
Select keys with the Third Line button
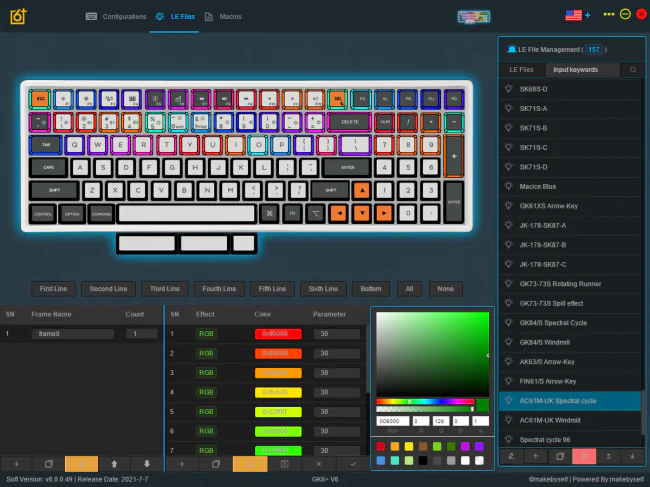tap(165, 288)
